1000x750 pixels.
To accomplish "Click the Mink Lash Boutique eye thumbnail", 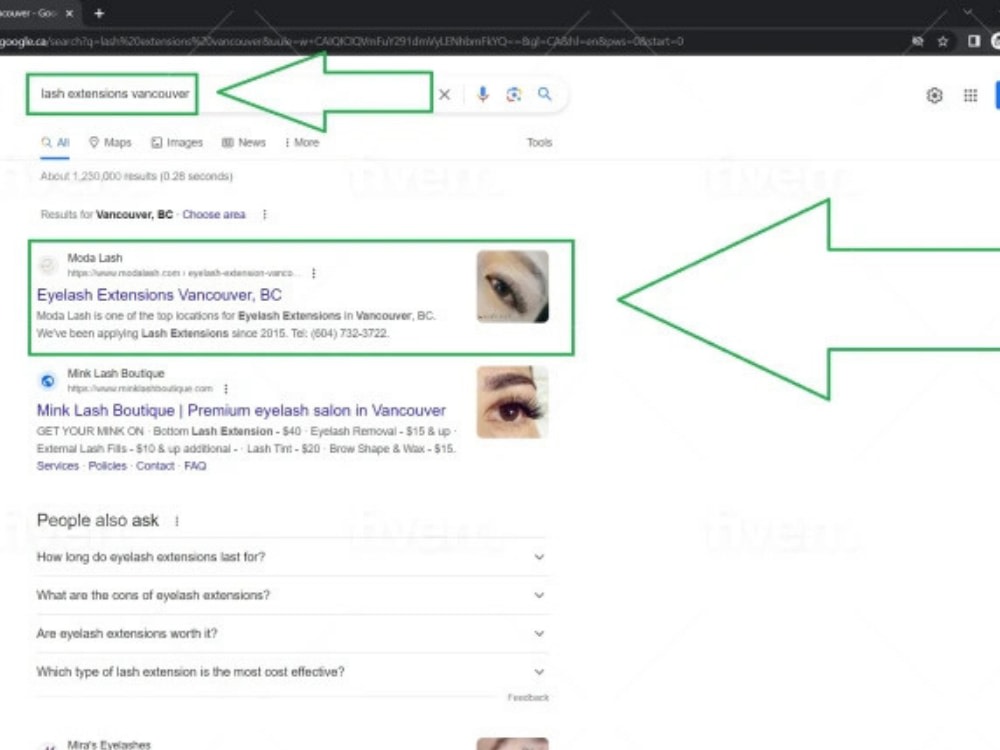I will [x=513, y=402].
